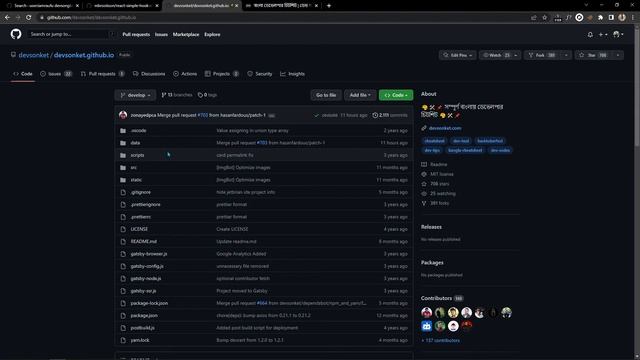Click Marketplace in top navigation
This screenshot has height=360, width=640.
pos(186,35)
